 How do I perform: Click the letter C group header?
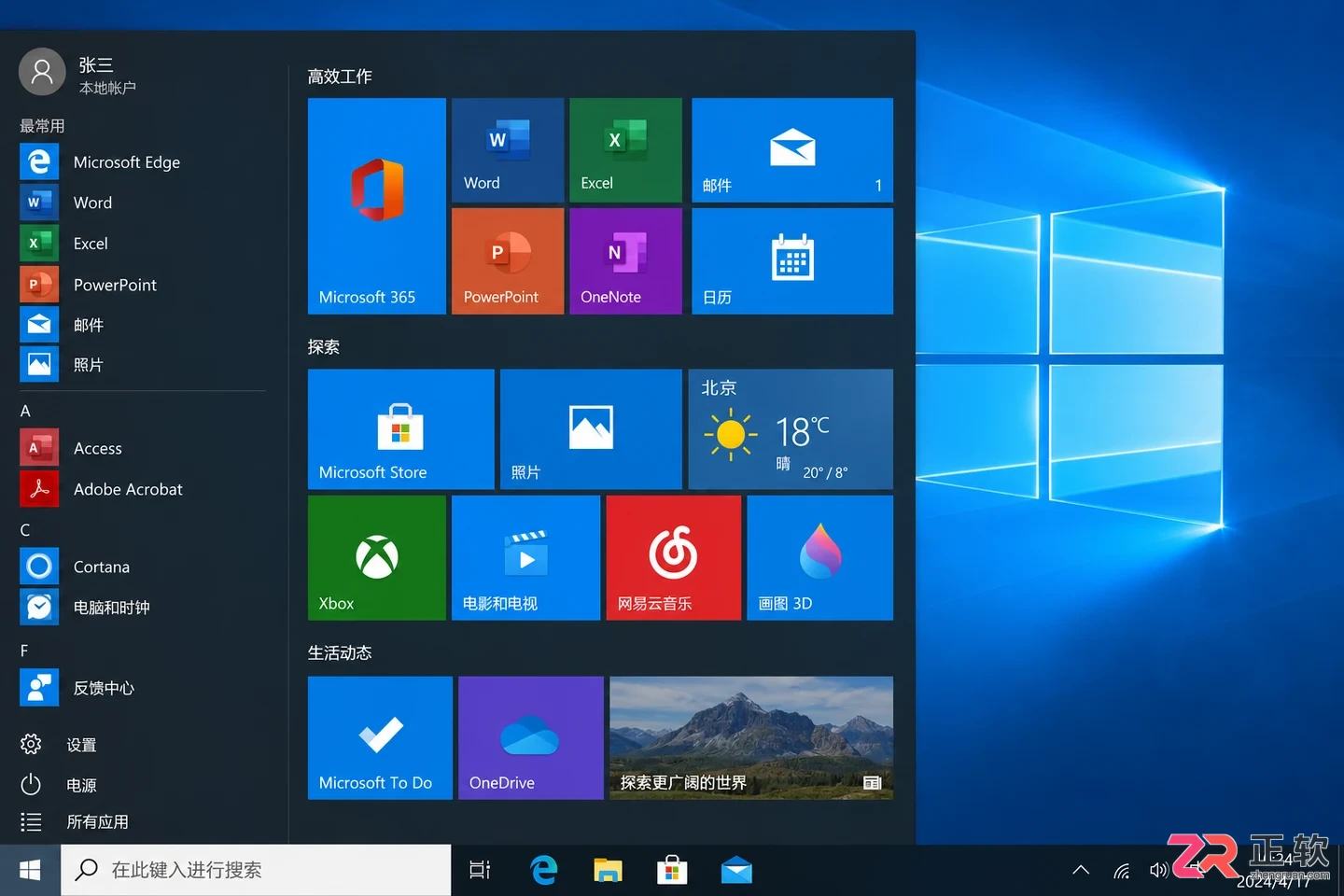[x=25, y=529]
